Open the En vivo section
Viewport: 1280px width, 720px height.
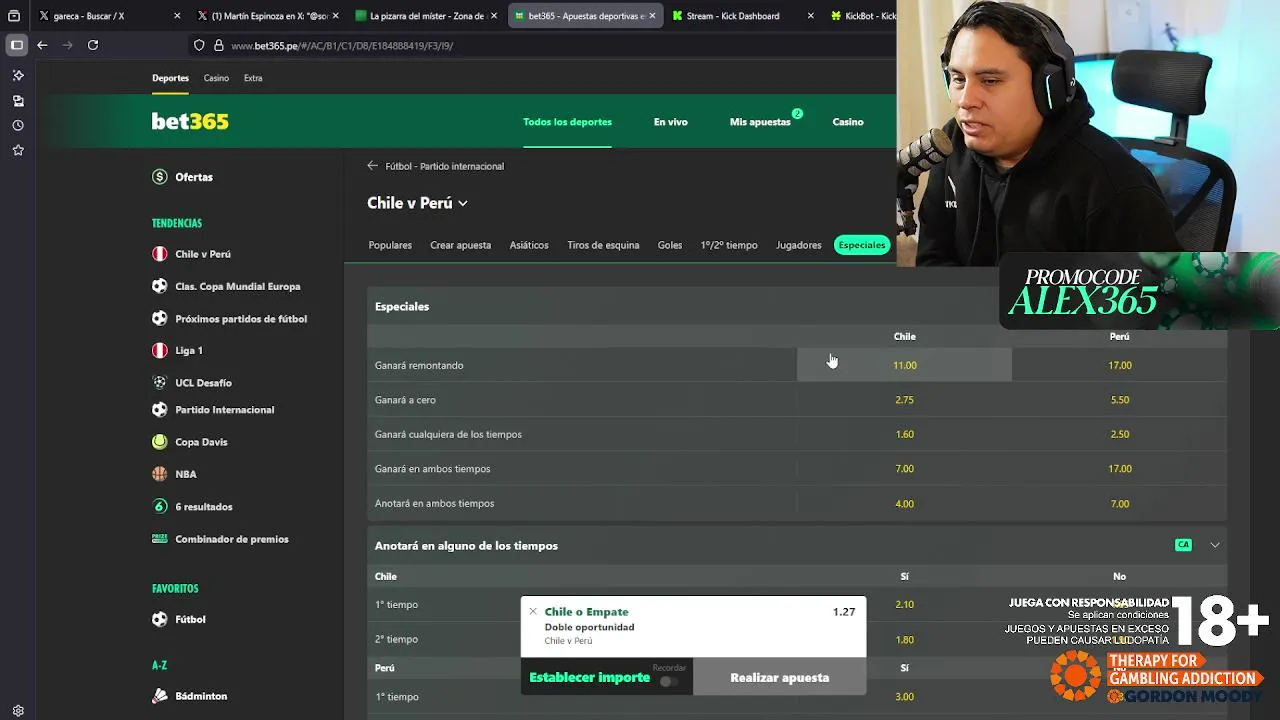(x=671, y=122)
